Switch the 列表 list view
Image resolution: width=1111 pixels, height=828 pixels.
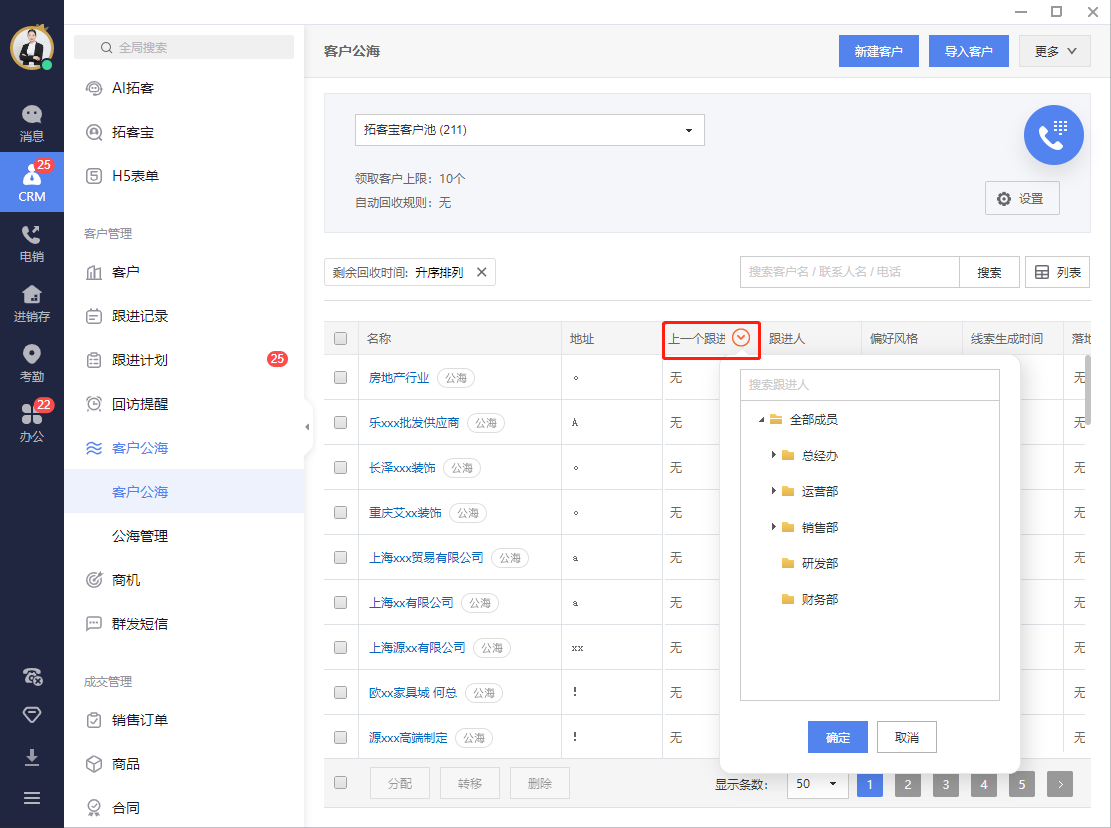point(1057,272)
